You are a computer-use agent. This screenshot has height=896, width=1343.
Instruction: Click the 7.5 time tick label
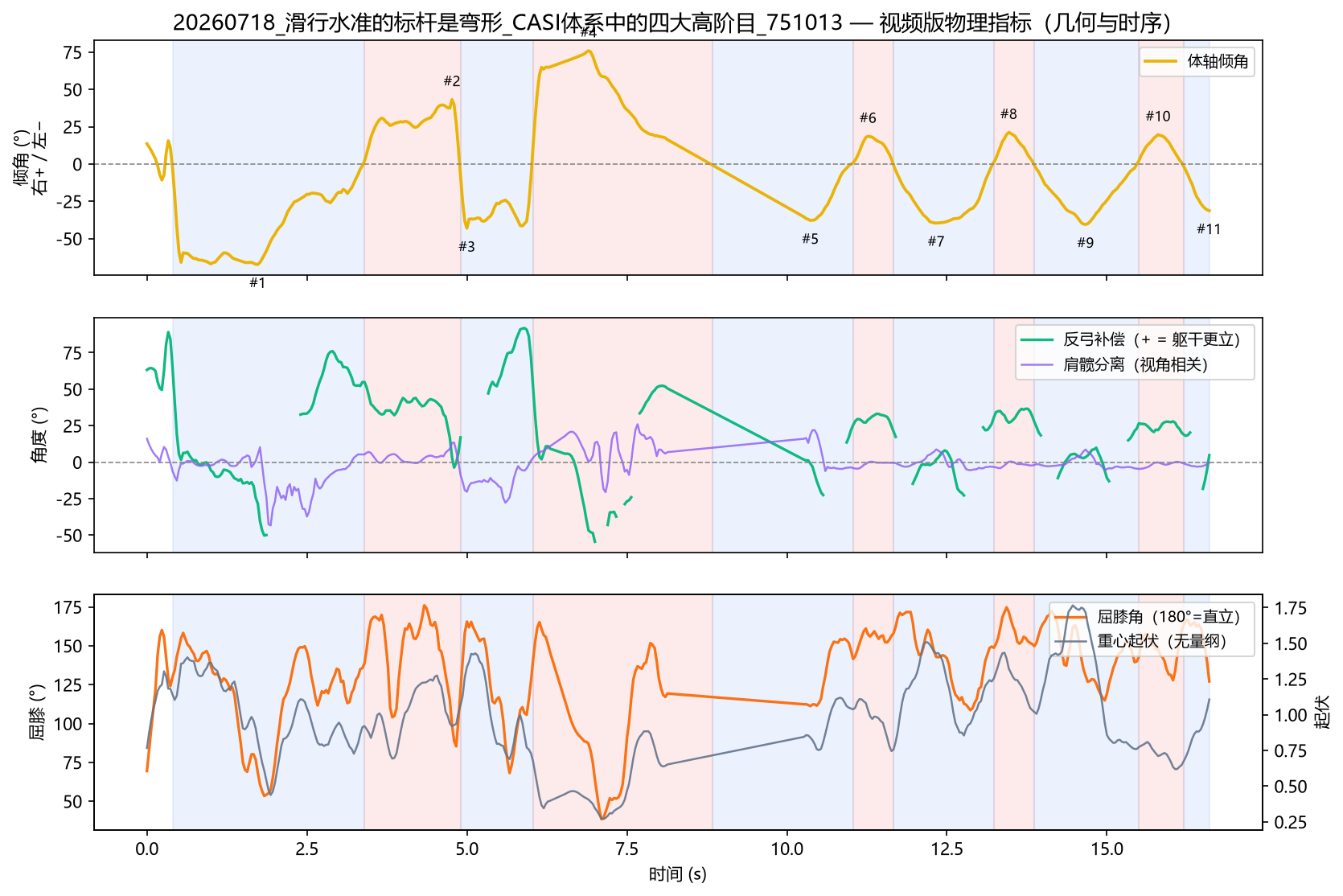pos(626,849)
